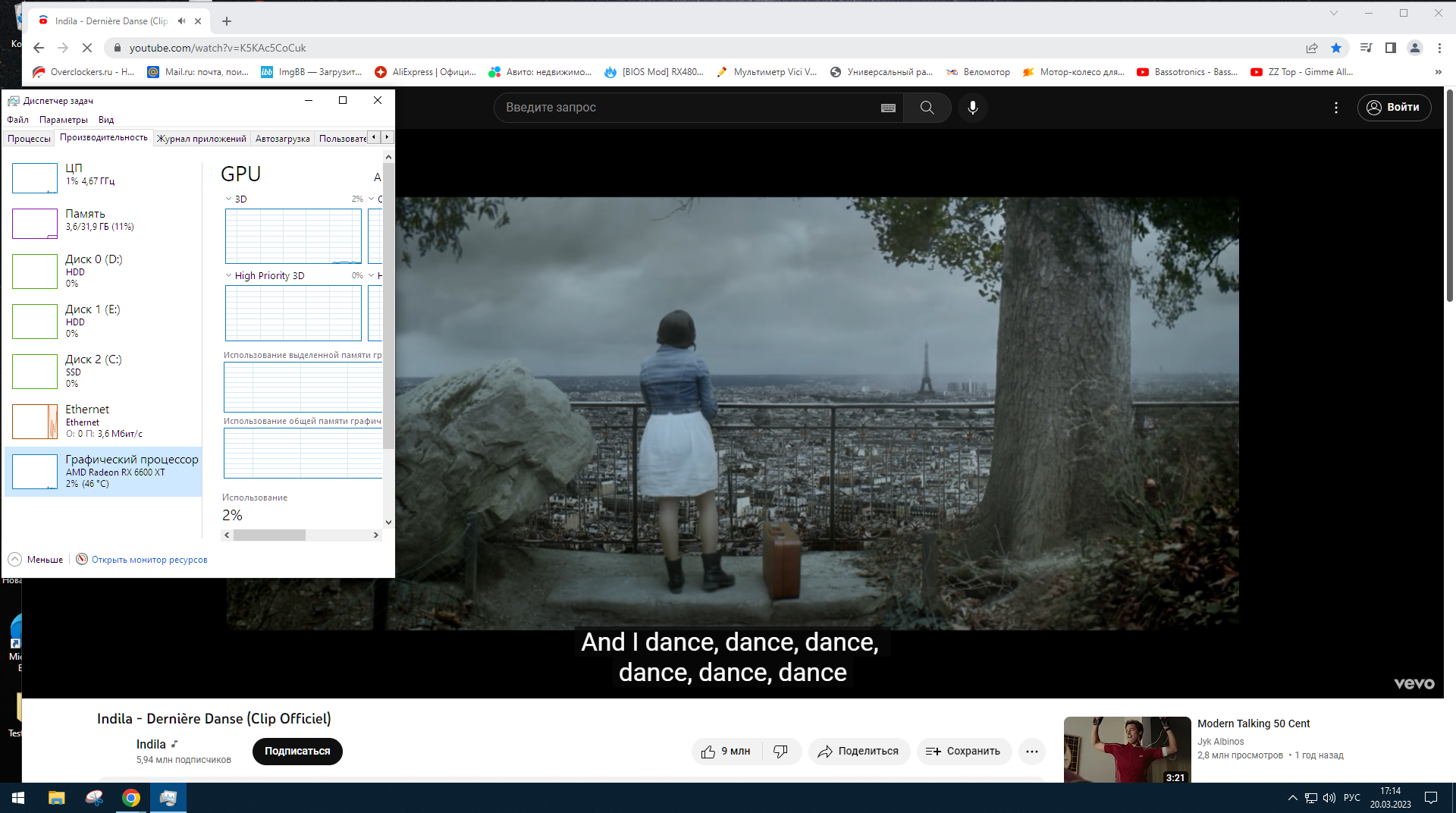
Task: Click Поделиться share button
Action: [x=858, y=752]
